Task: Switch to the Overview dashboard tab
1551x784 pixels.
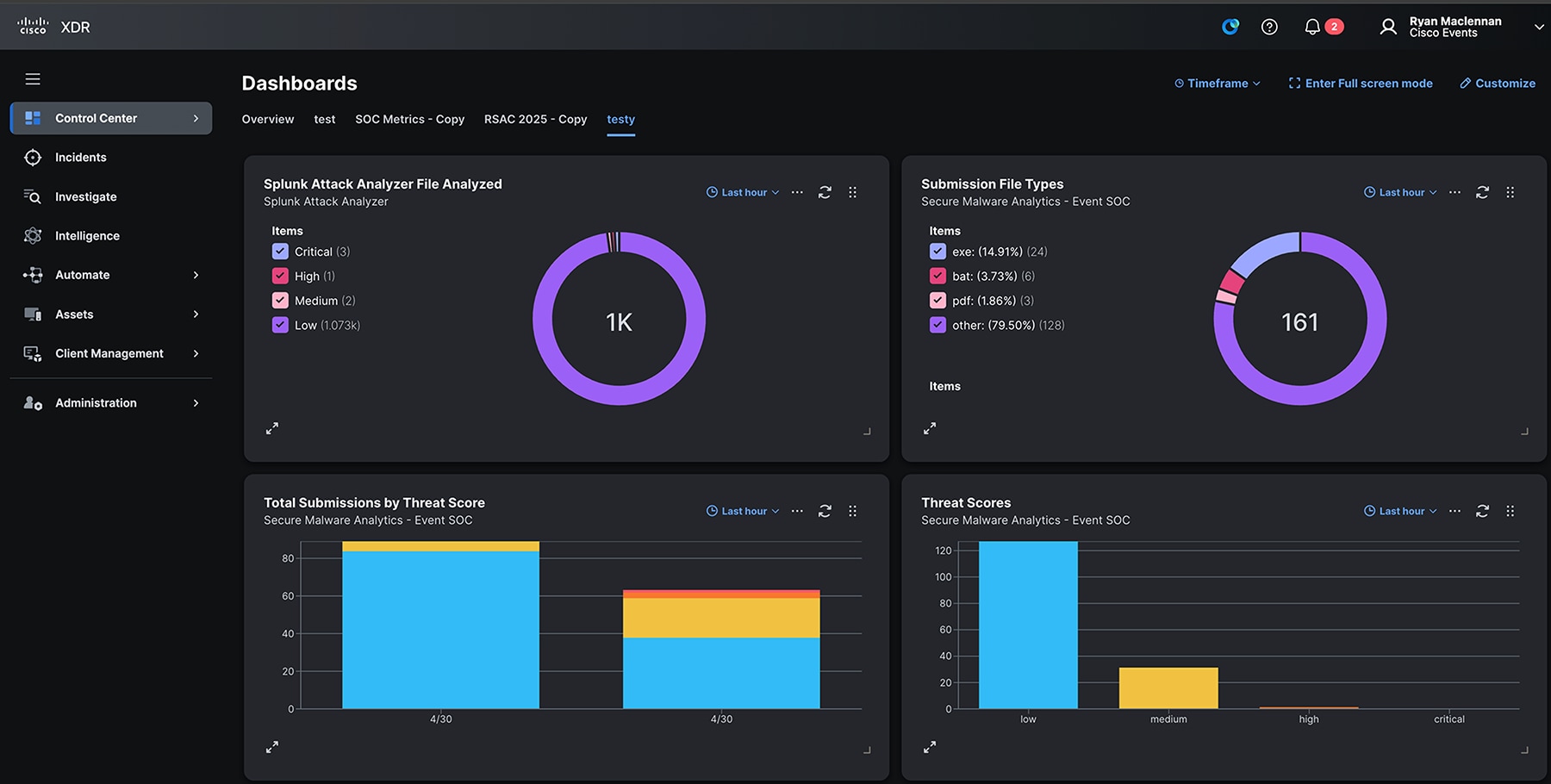Action: click(x=268, y=119)
